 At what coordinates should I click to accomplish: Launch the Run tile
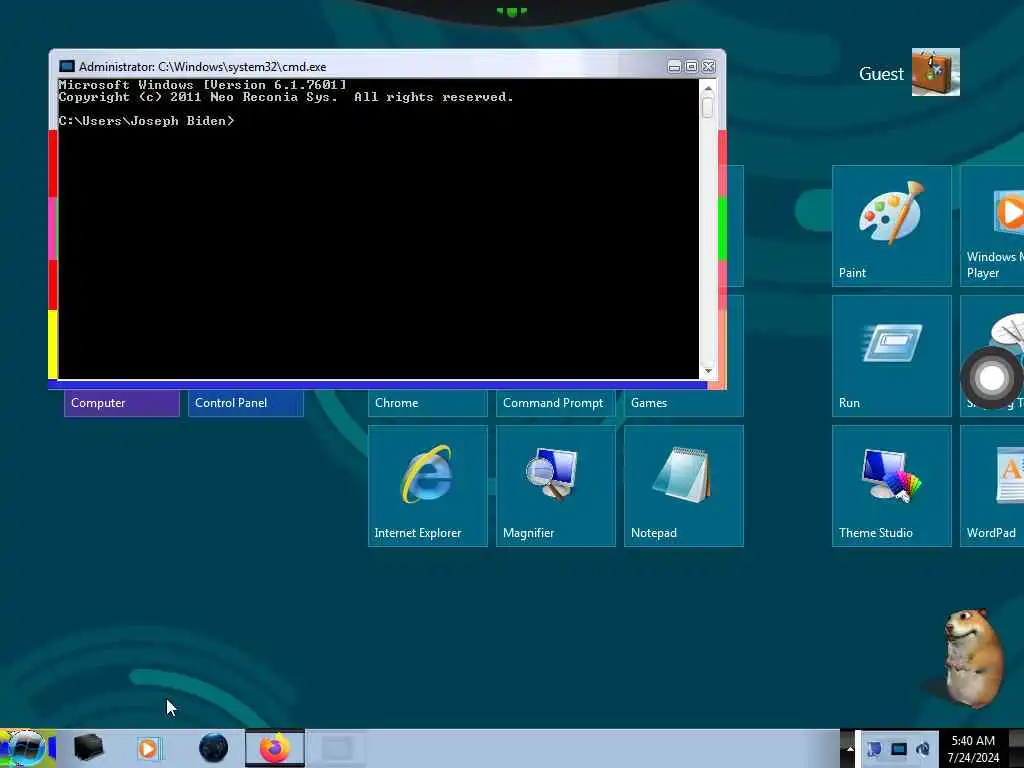[x=891, y=356]
